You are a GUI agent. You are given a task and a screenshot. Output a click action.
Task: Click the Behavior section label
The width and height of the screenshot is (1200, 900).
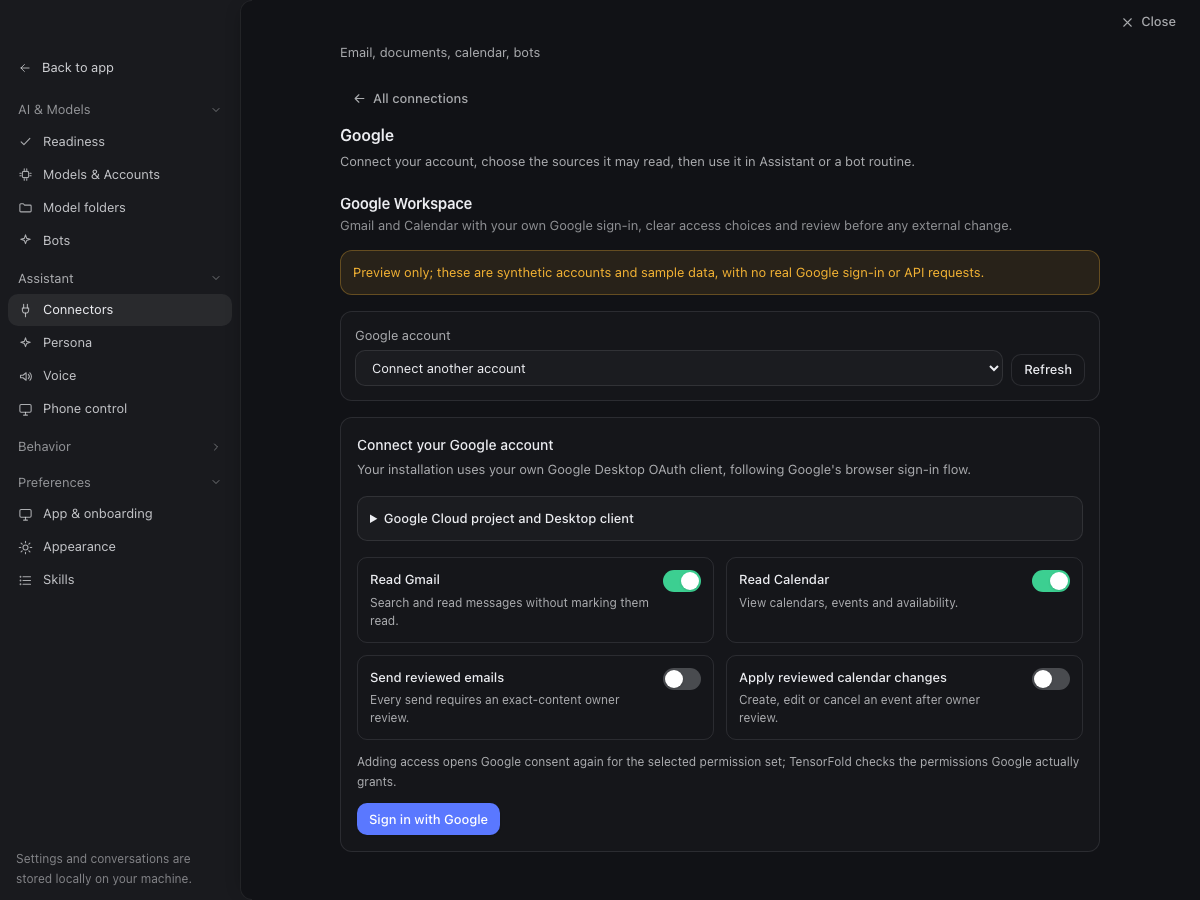point(44,447)
